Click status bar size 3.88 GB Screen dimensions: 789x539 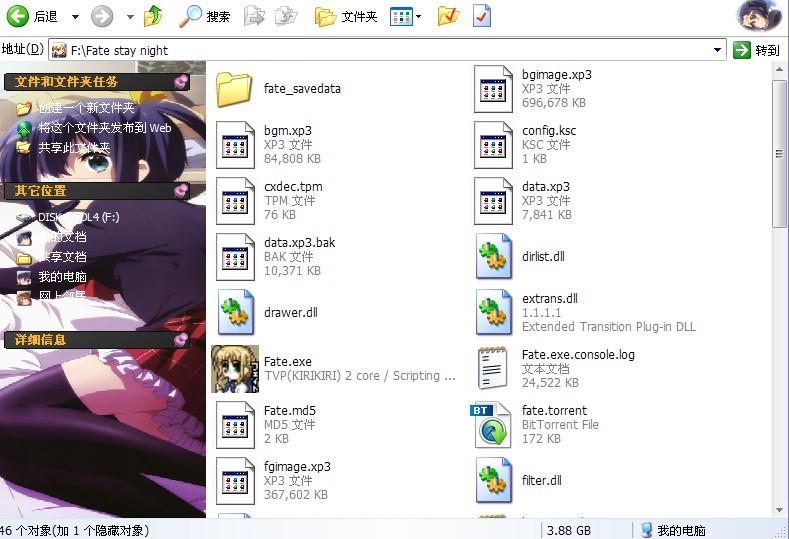[569, 530]
